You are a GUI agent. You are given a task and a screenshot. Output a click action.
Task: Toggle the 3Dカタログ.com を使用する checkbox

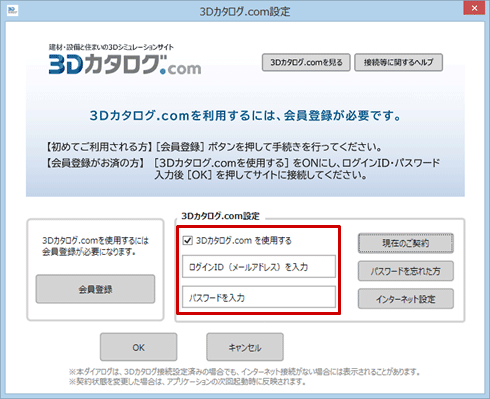coord(188,240)
